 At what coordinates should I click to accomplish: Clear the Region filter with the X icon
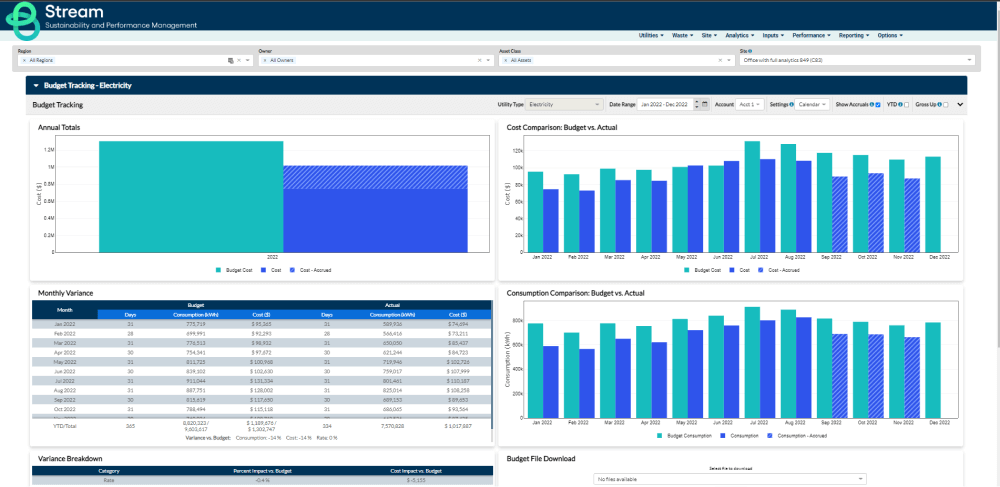(239, 60)
